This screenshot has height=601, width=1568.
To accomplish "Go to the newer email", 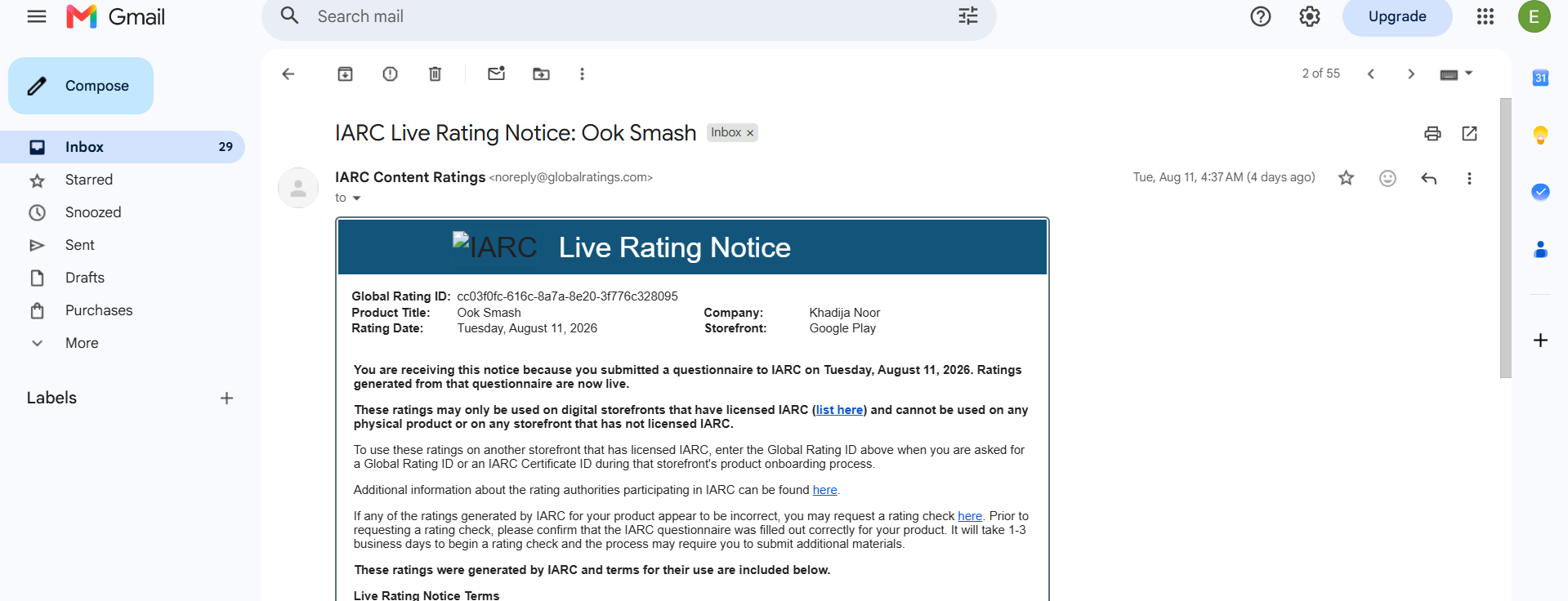I will (1371, 74).
